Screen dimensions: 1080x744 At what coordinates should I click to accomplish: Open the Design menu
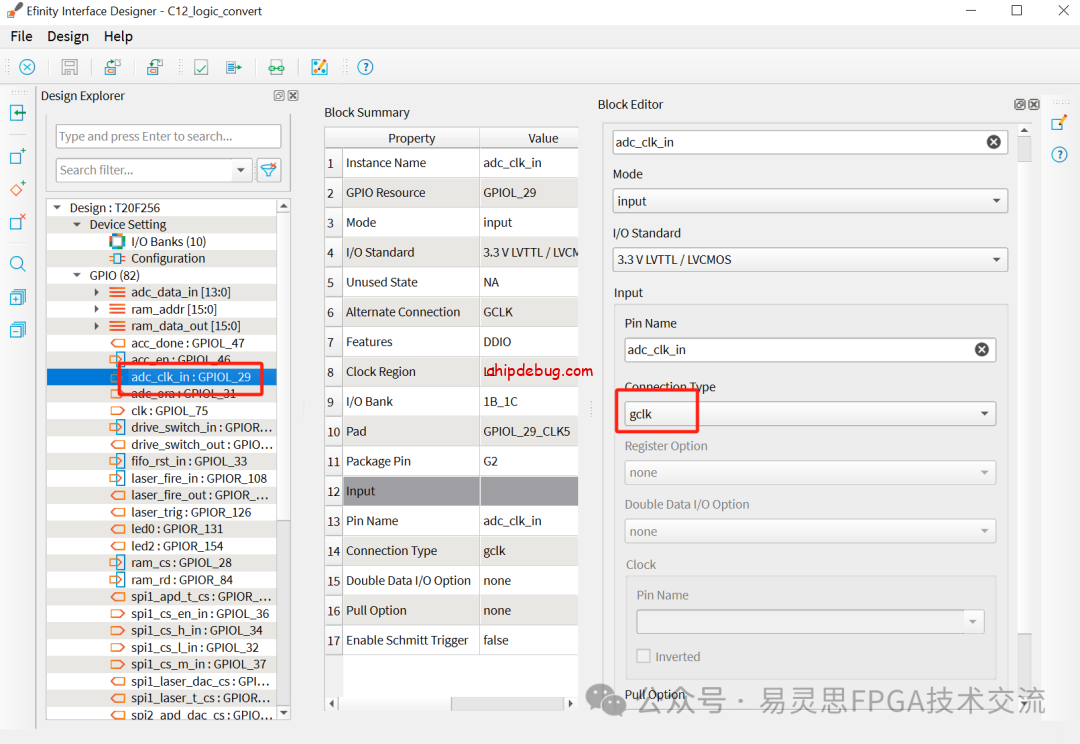tap(68, 36)
